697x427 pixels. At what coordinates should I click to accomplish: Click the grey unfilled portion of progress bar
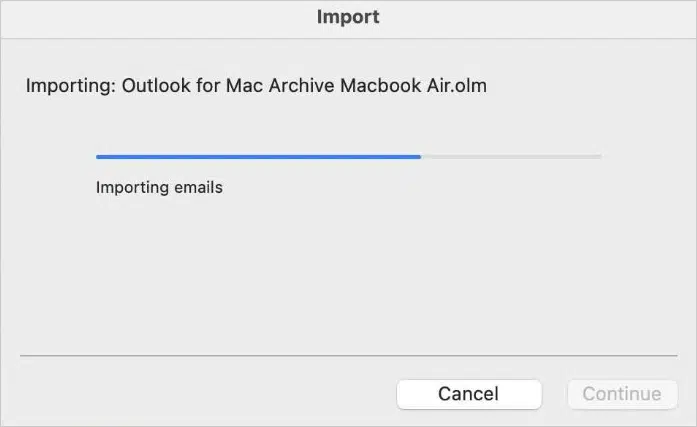click(511, 157)
